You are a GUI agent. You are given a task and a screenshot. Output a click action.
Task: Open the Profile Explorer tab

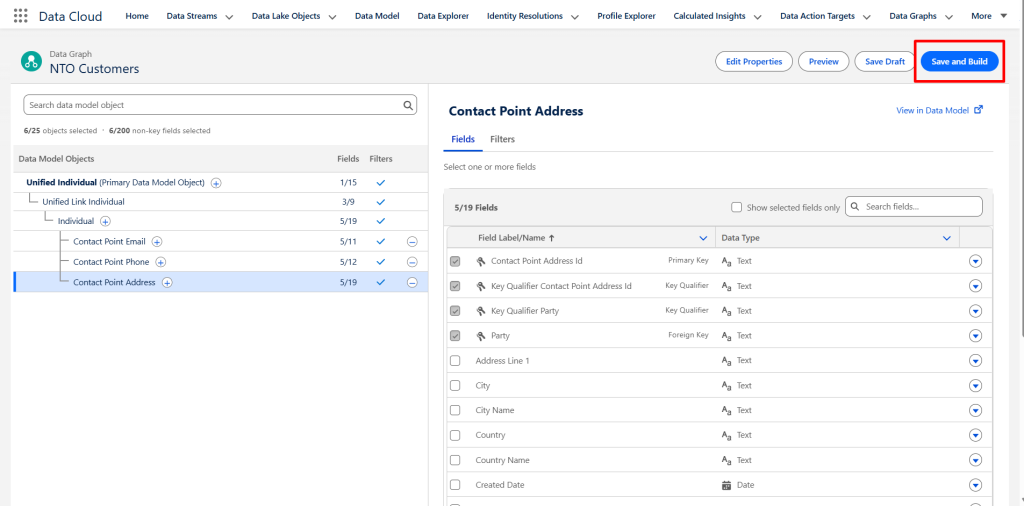tap(627, 16)
